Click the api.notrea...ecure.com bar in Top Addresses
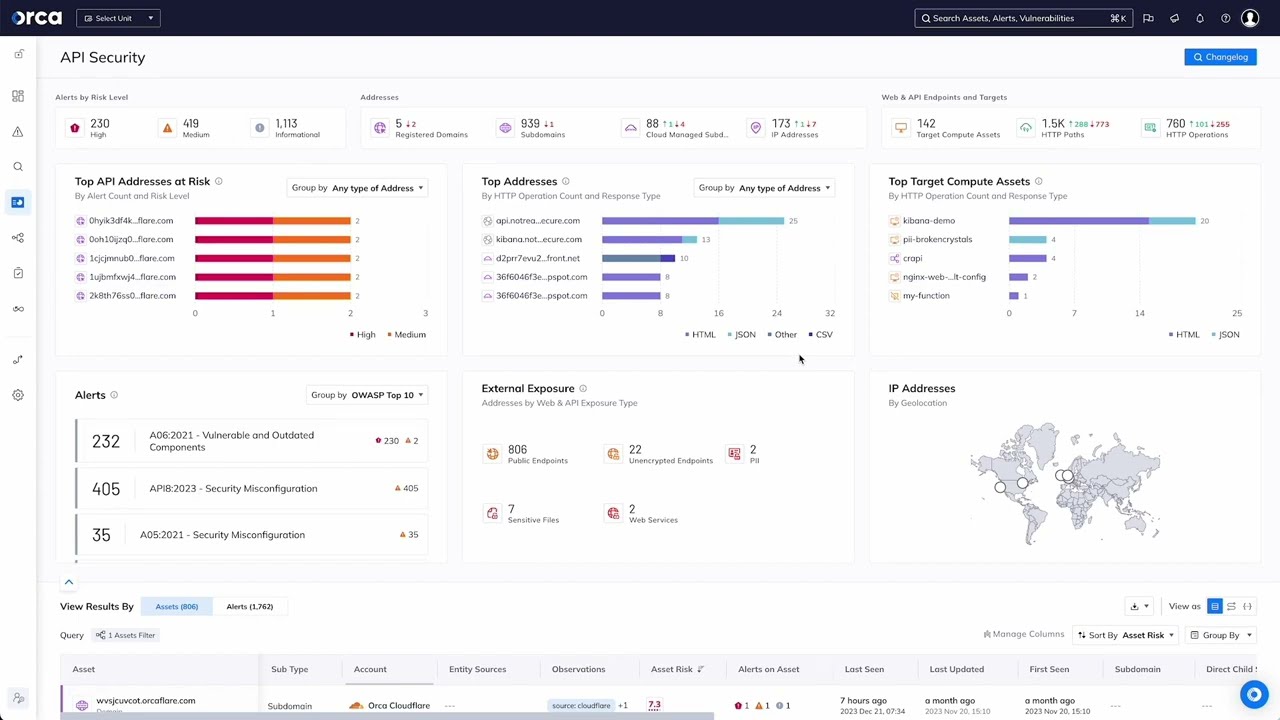This screenshot has width=1280, height=720. tap(693, 220)
